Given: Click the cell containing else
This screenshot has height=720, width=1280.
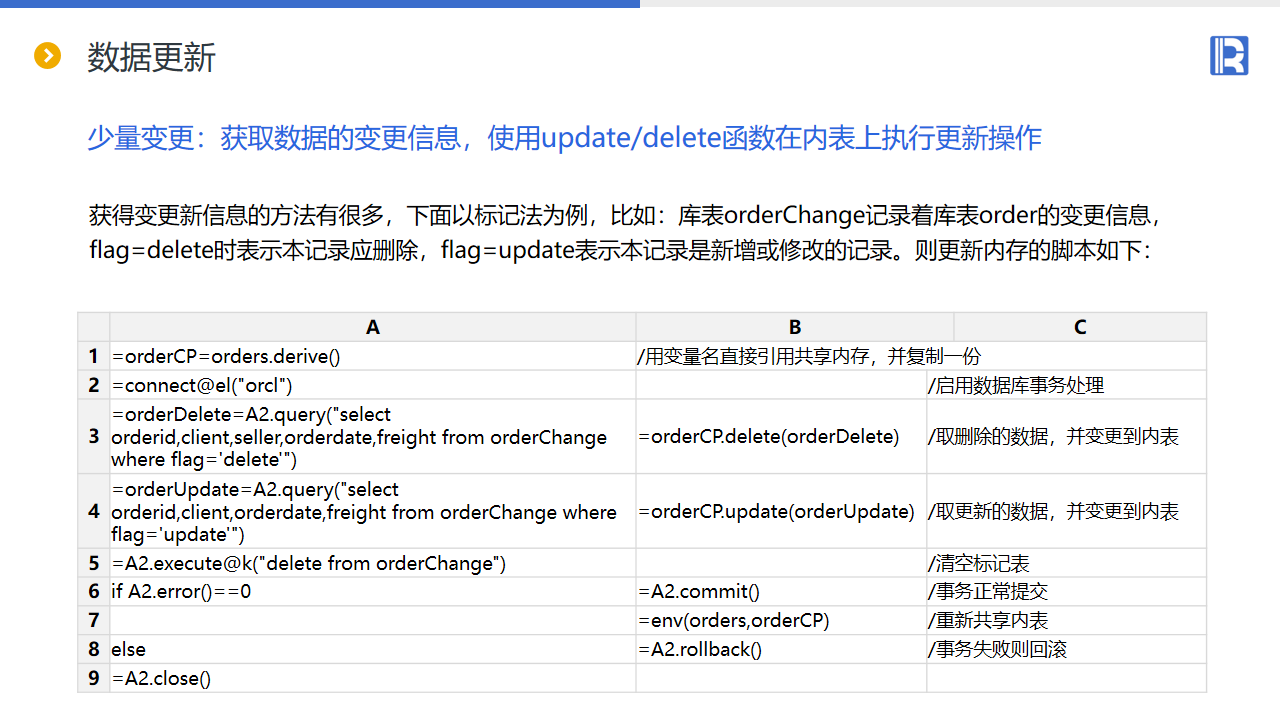Looking at the screenshot, I should [373, 650].
